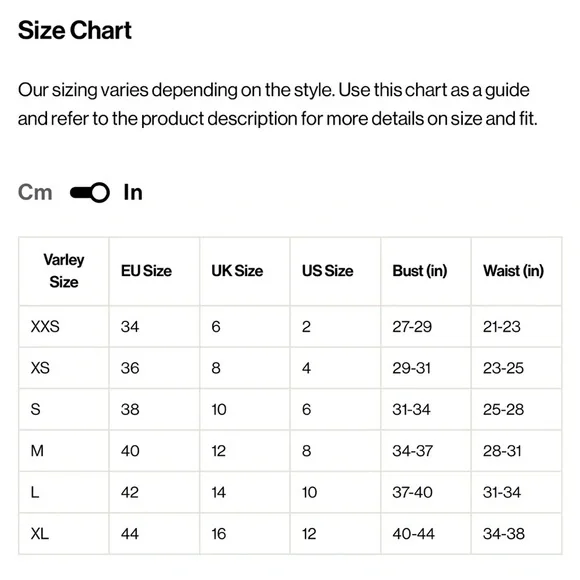The height and width of the screenshot is (580, 580).
Task: Click the sizing guide description paragraph
Action: pos(277,104)
